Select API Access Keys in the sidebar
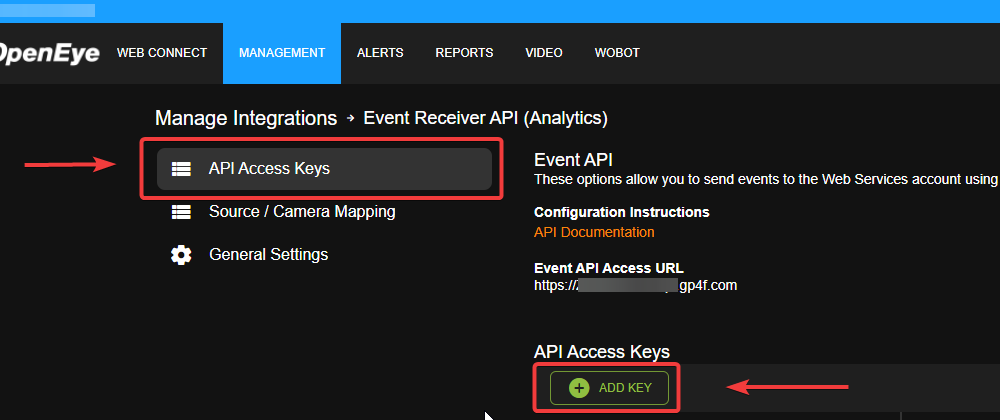The image size is (1000, 420). tap(325, 169)
